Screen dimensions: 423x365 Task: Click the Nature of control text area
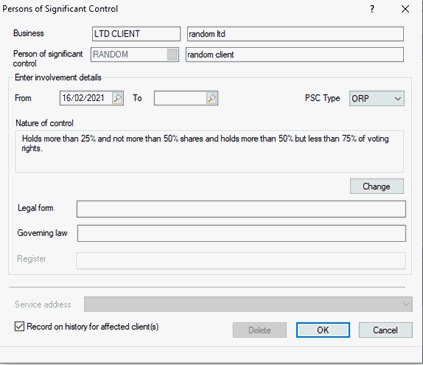click(209, 151)
